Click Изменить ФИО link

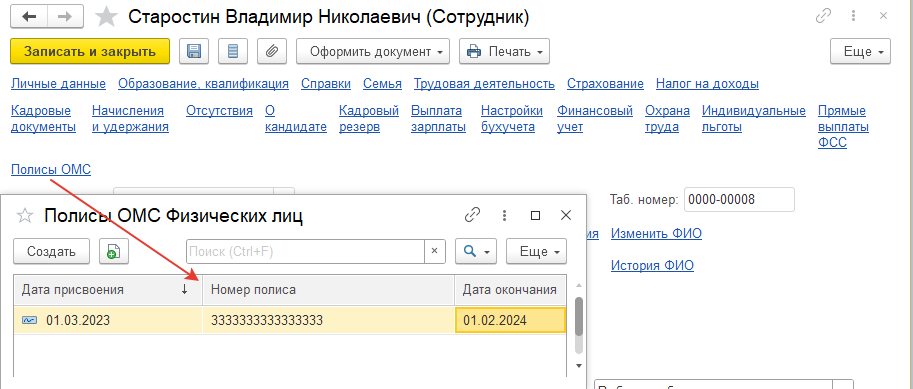tap(656, 234)
